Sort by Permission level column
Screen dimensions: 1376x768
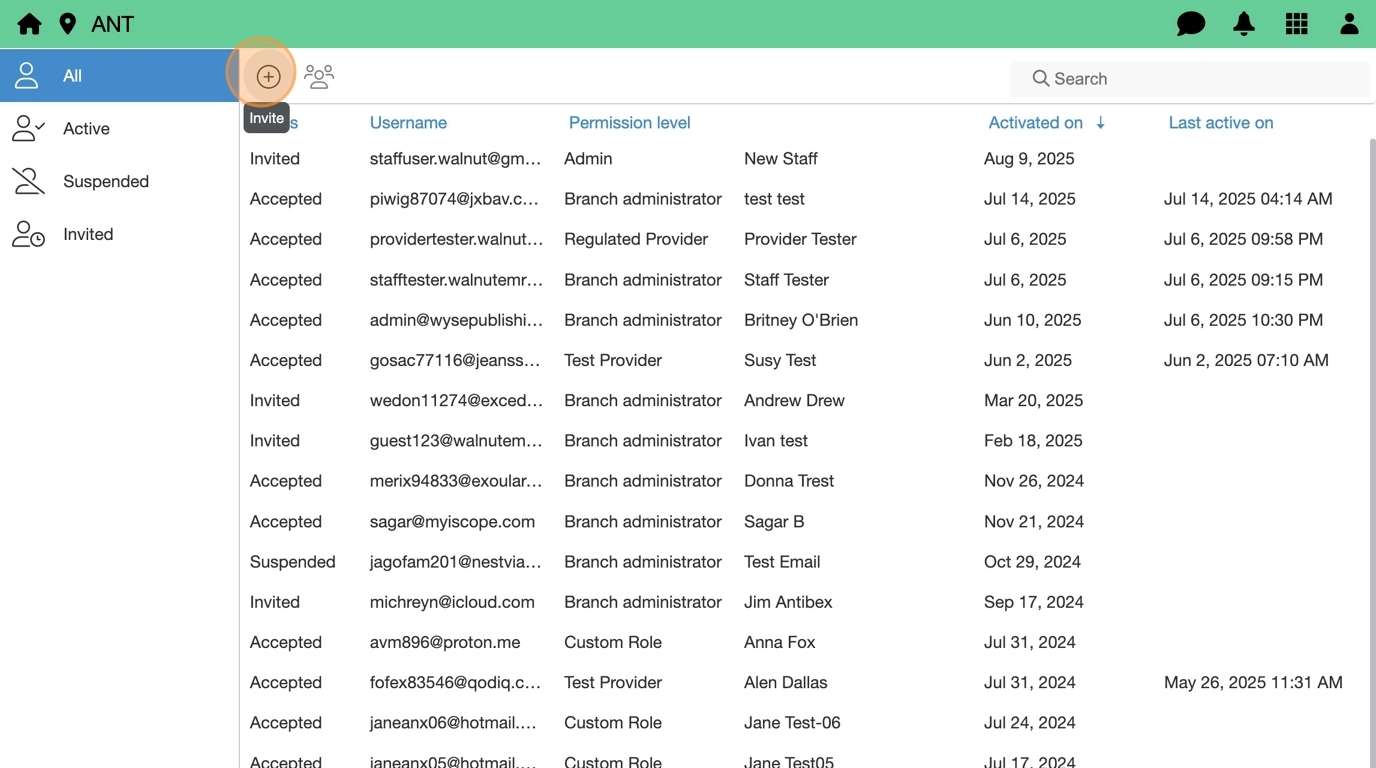(x=629, y=123)
